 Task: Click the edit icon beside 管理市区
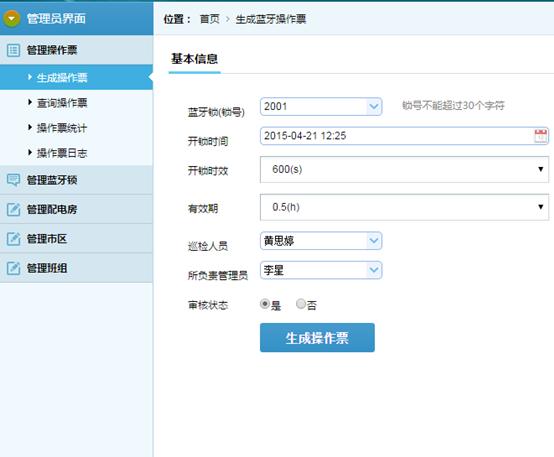click(x=13, y=239)
